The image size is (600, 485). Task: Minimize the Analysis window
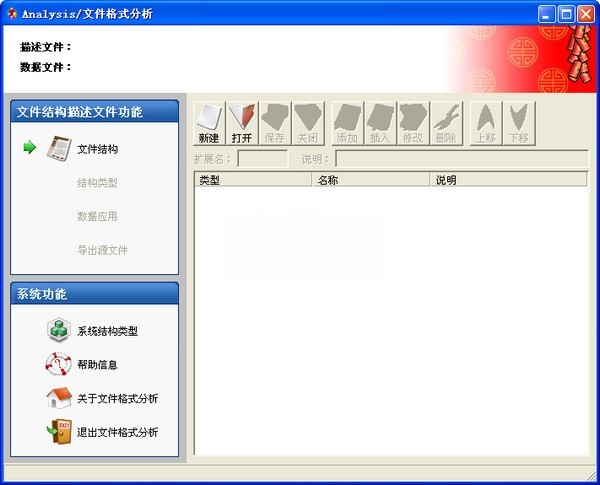point(546,15)
